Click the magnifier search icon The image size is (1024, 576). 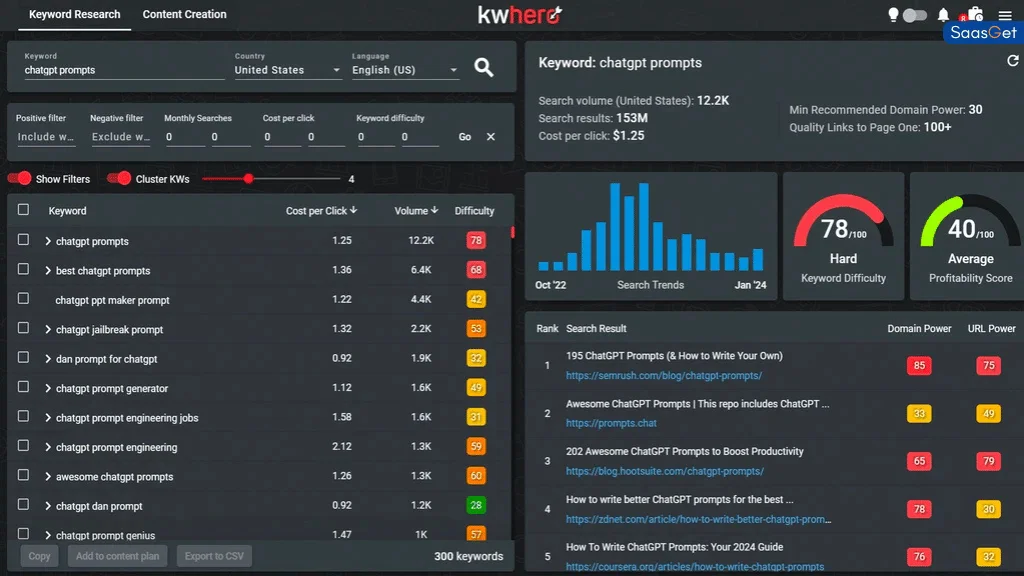[x=484, y=67]
